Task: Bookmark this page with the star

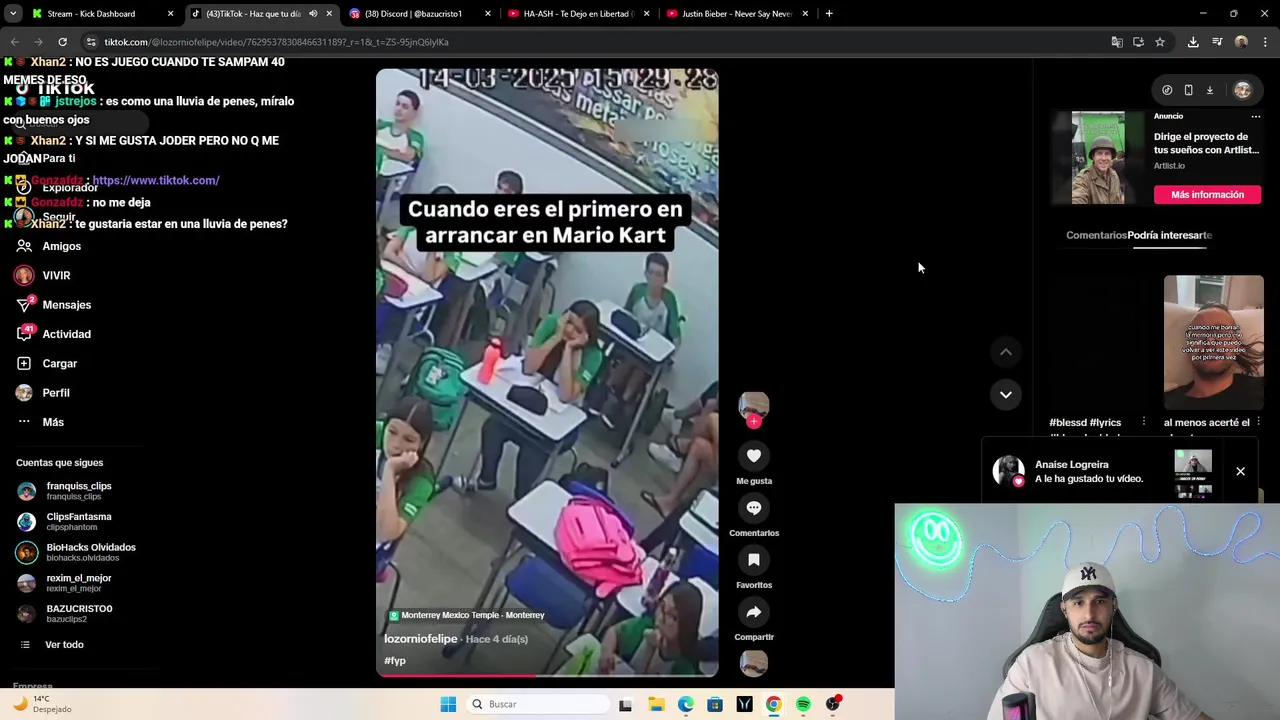Action: (x=1160, y=42)
